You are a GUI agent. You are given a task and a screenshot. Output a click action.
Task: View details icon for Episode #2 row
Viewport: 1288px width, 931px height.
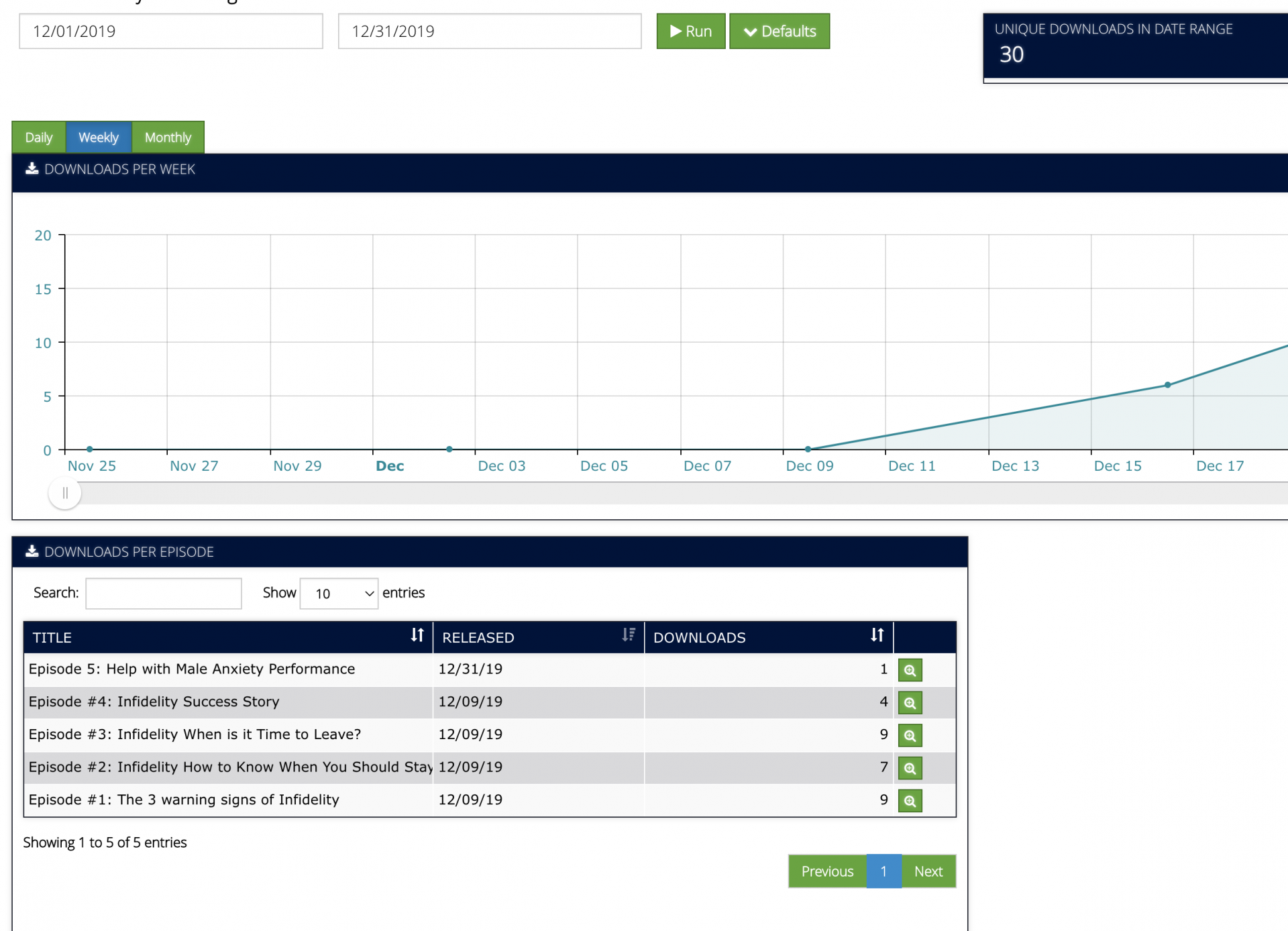(910, 768)
